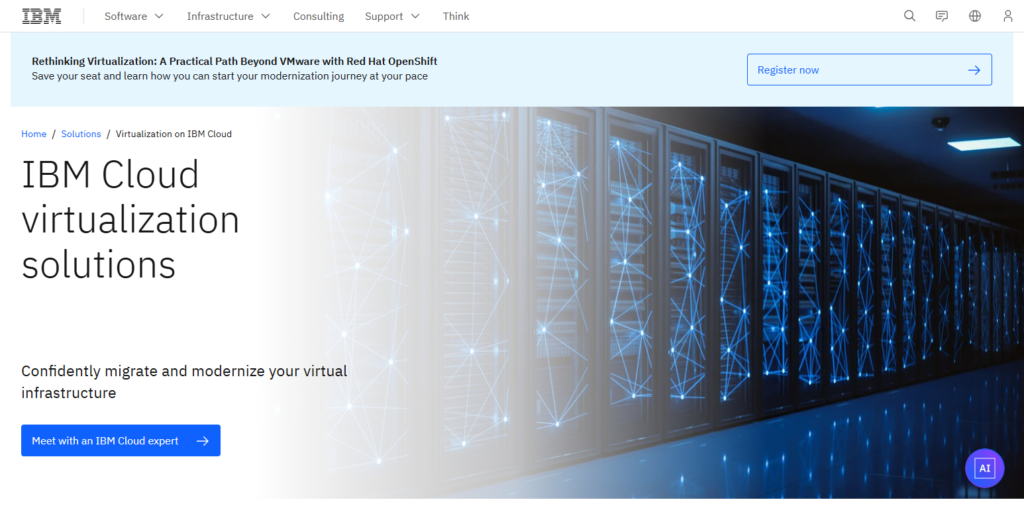Click the Confidently migrate and modernize subheading
1024x508 pixels.
184,382
